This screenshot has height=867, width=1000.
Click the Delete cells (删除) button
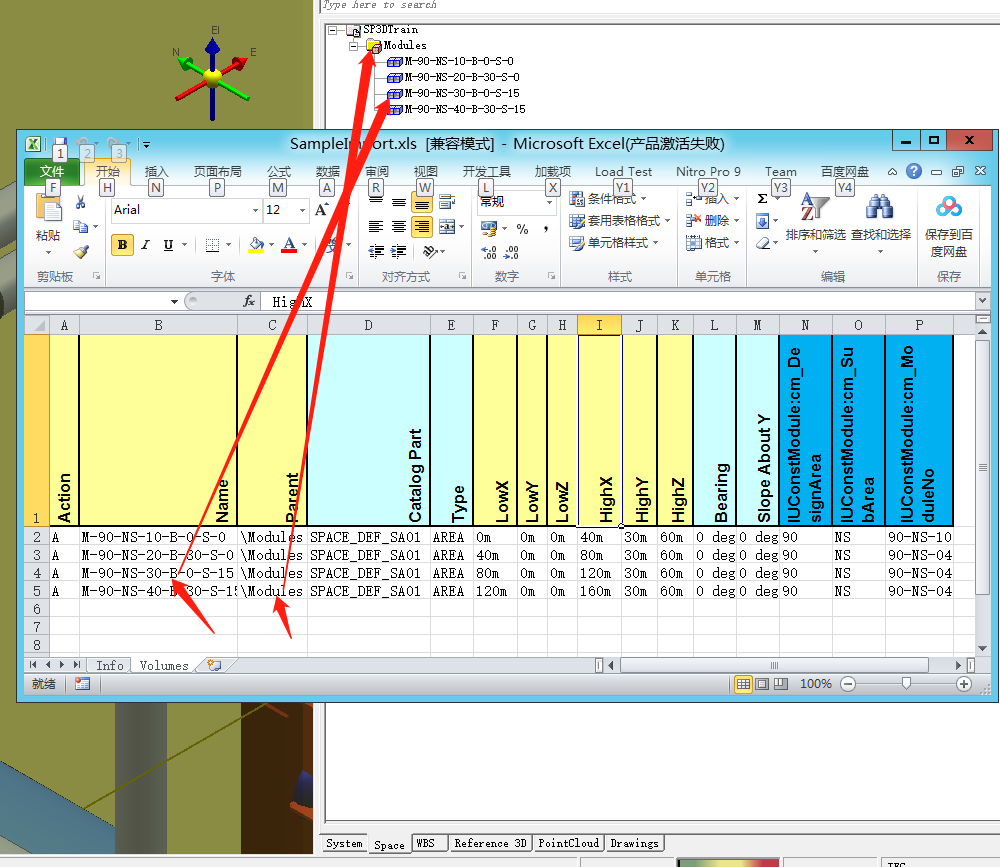coord(712,221)
